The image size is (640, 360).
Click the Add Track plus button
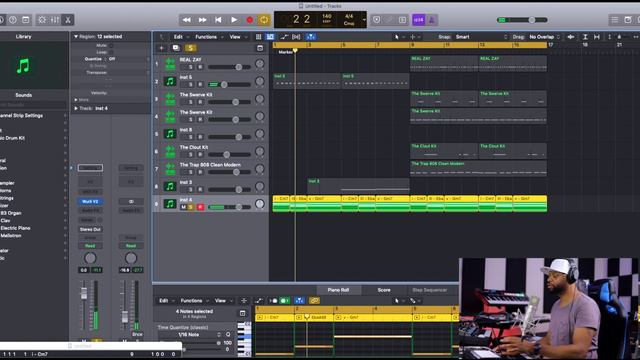161,48
